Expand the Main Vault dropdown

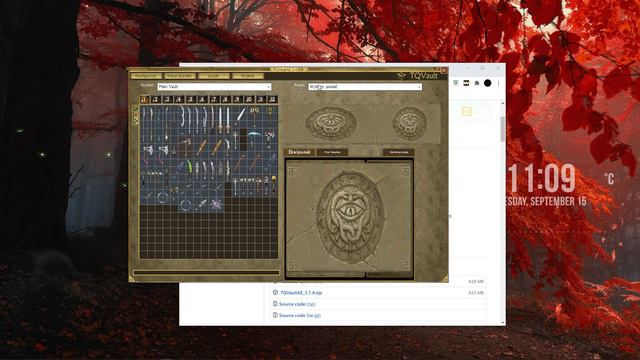(x=214, y=87)
